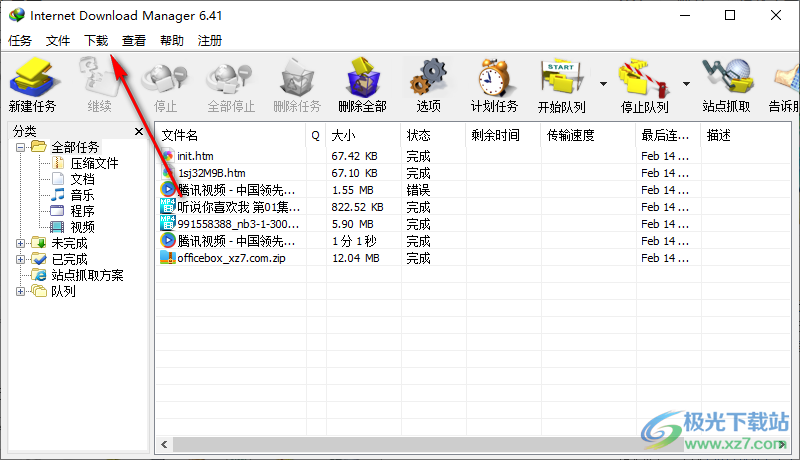
Task: Click 开始队列 start queue icon
Action: (x=562, y=78)
